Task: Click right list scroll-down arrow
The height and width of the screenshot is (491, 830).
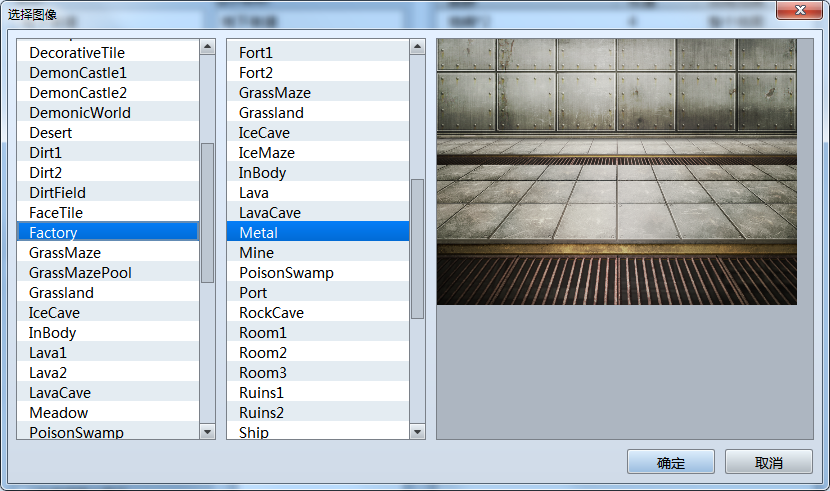Action: pos(417,432)
